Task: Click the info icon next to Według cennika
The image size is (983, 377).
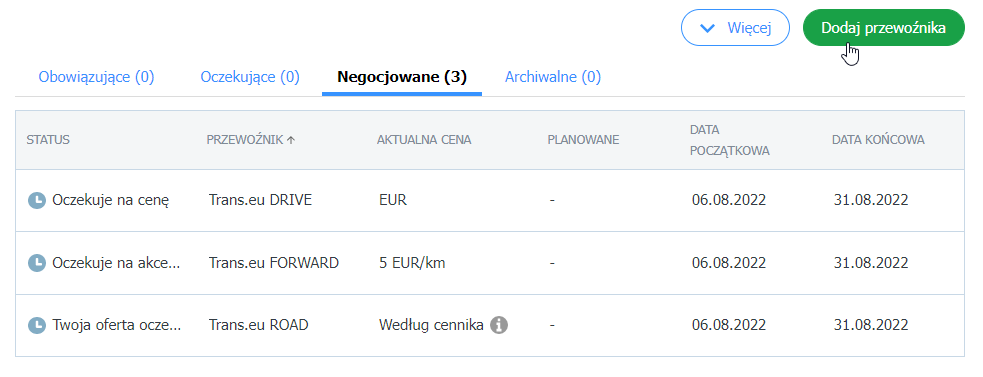Action: tap(498, 325)
